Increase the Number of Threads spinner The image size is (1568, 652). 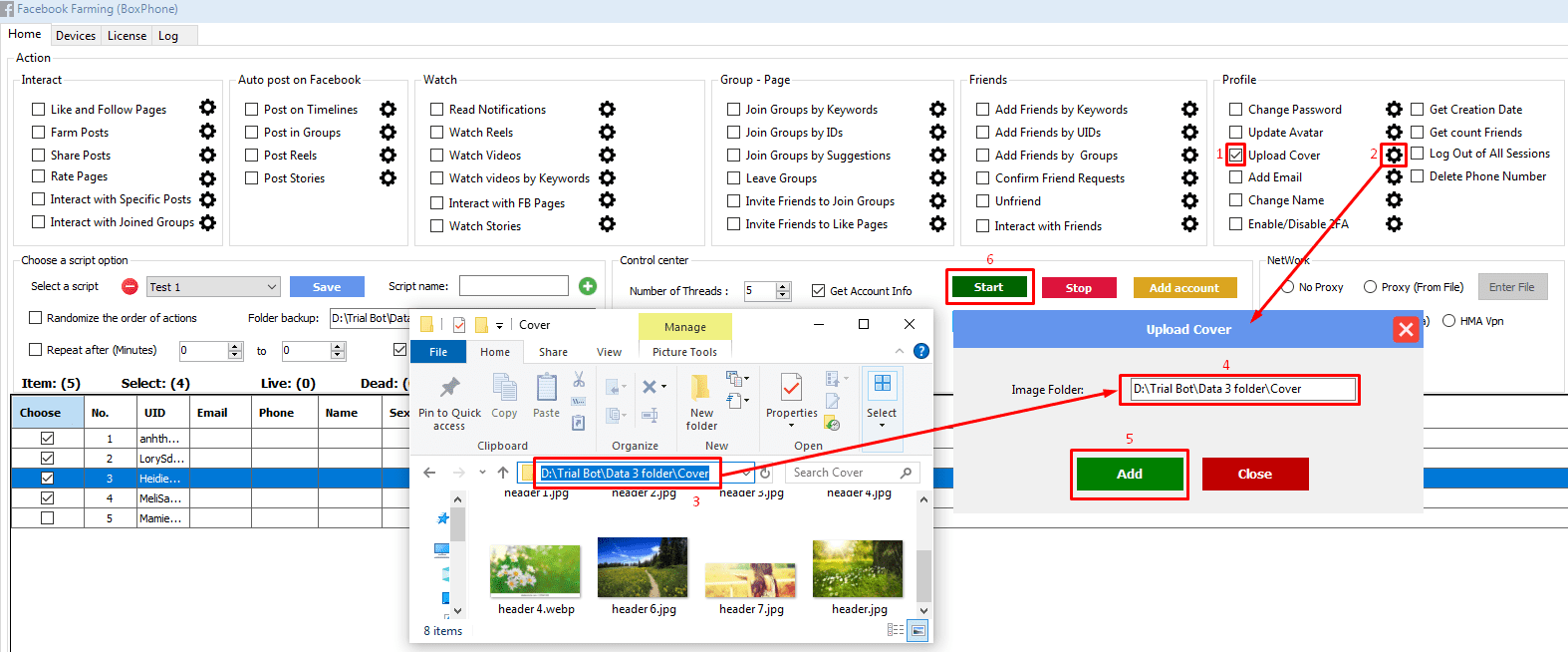pos(783,287)
